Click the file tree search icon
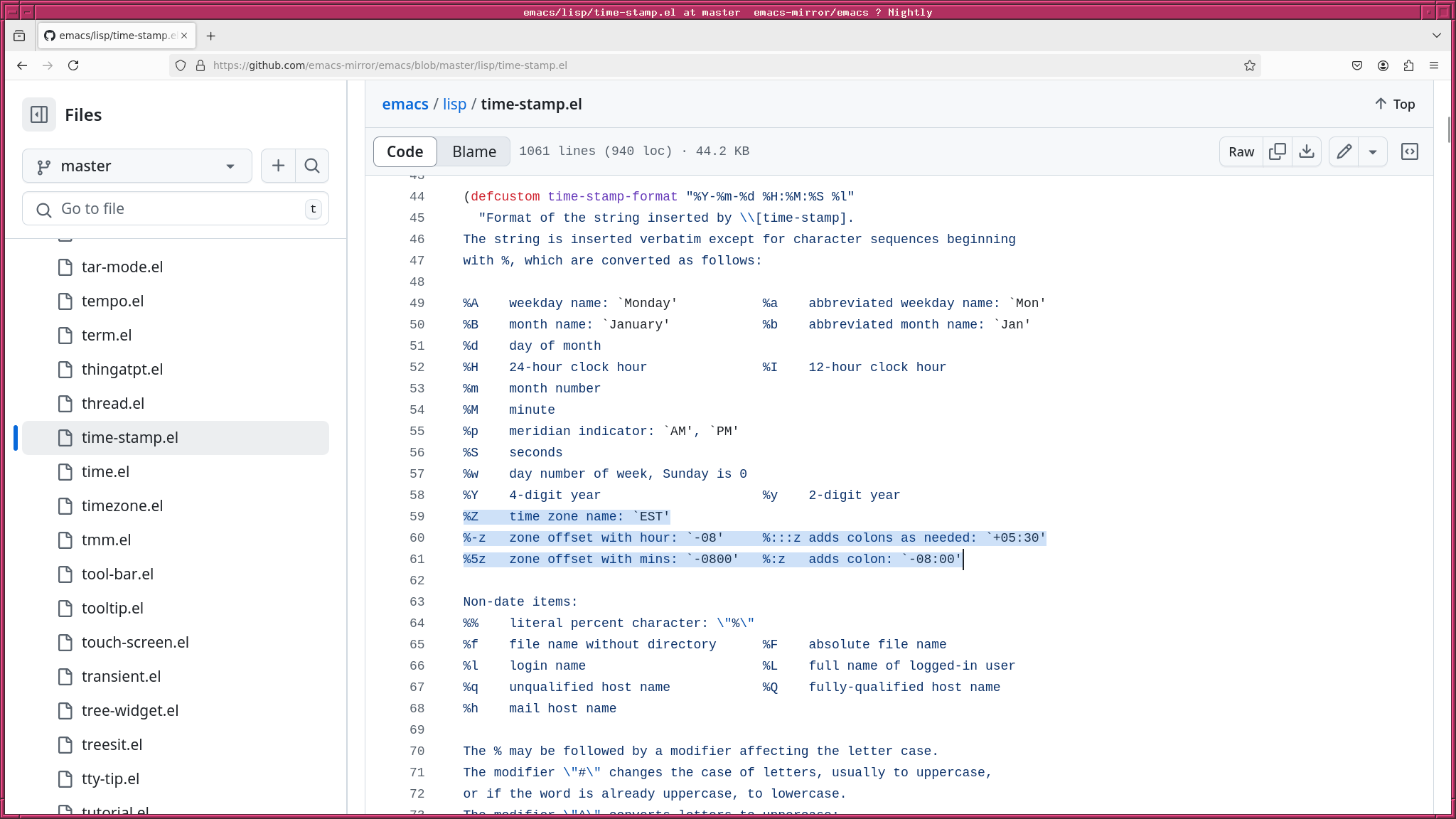 click(x=312, y=166)
